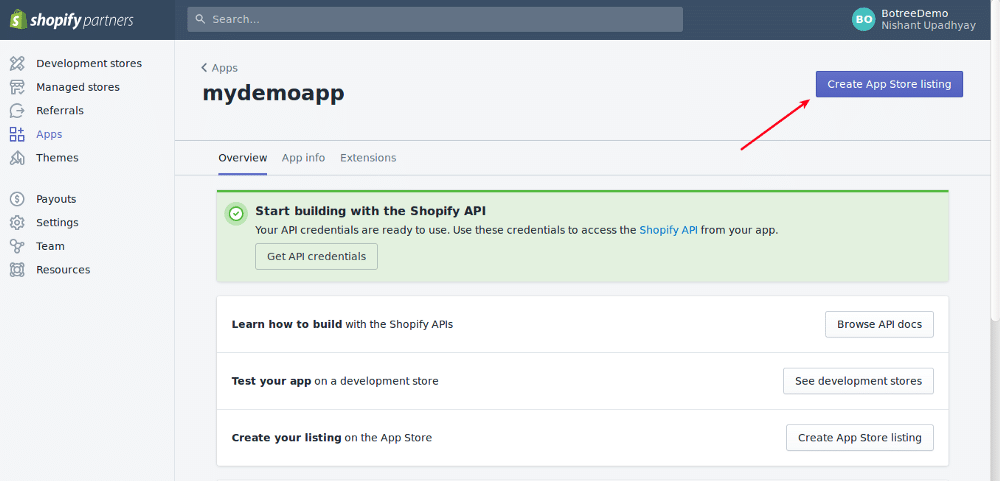
Task: Open Themes in the sidebar
Action: (57, 158)
